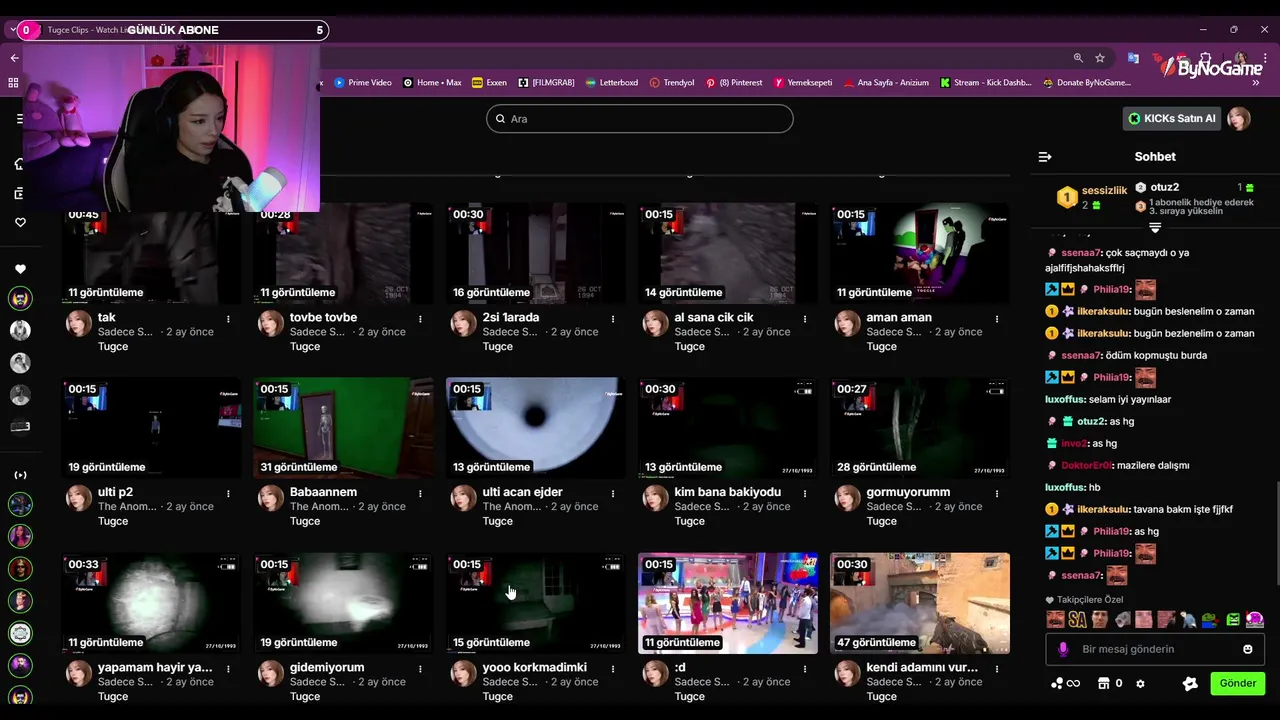The image size is (1280, 720).
Task: Open first followed channel avatar in sidebar
Action: pos(20,298)
